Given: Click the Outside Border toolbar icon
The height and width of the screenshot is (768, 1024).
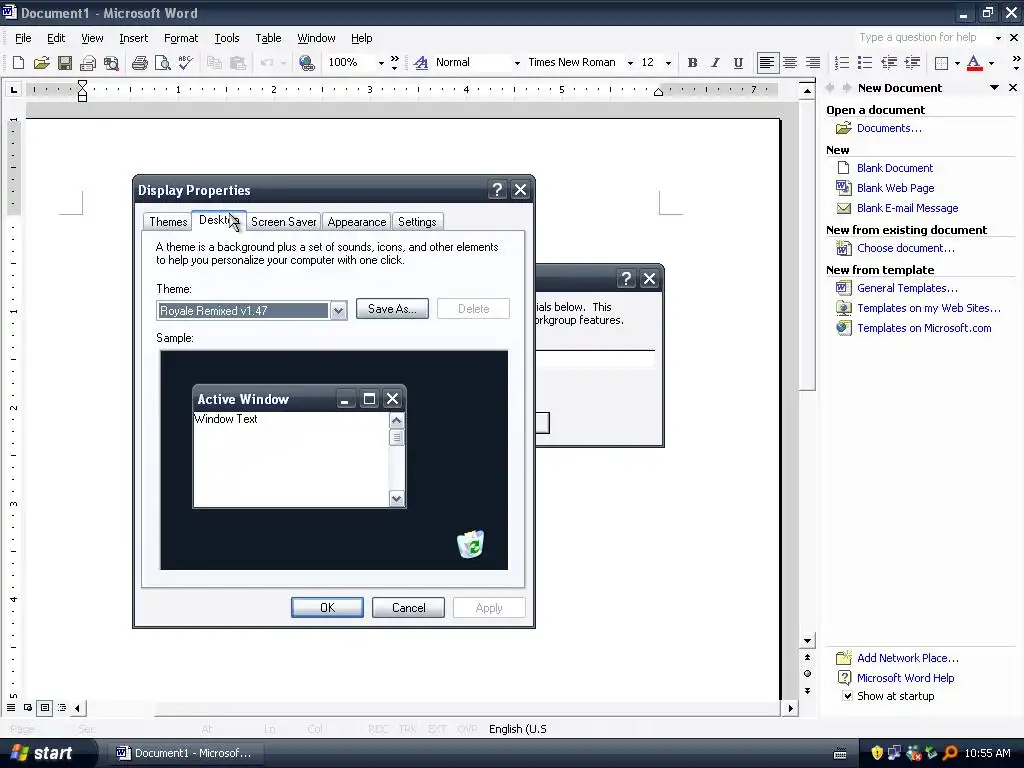Looking at the screenshot, I should click(x=942, y=63).
